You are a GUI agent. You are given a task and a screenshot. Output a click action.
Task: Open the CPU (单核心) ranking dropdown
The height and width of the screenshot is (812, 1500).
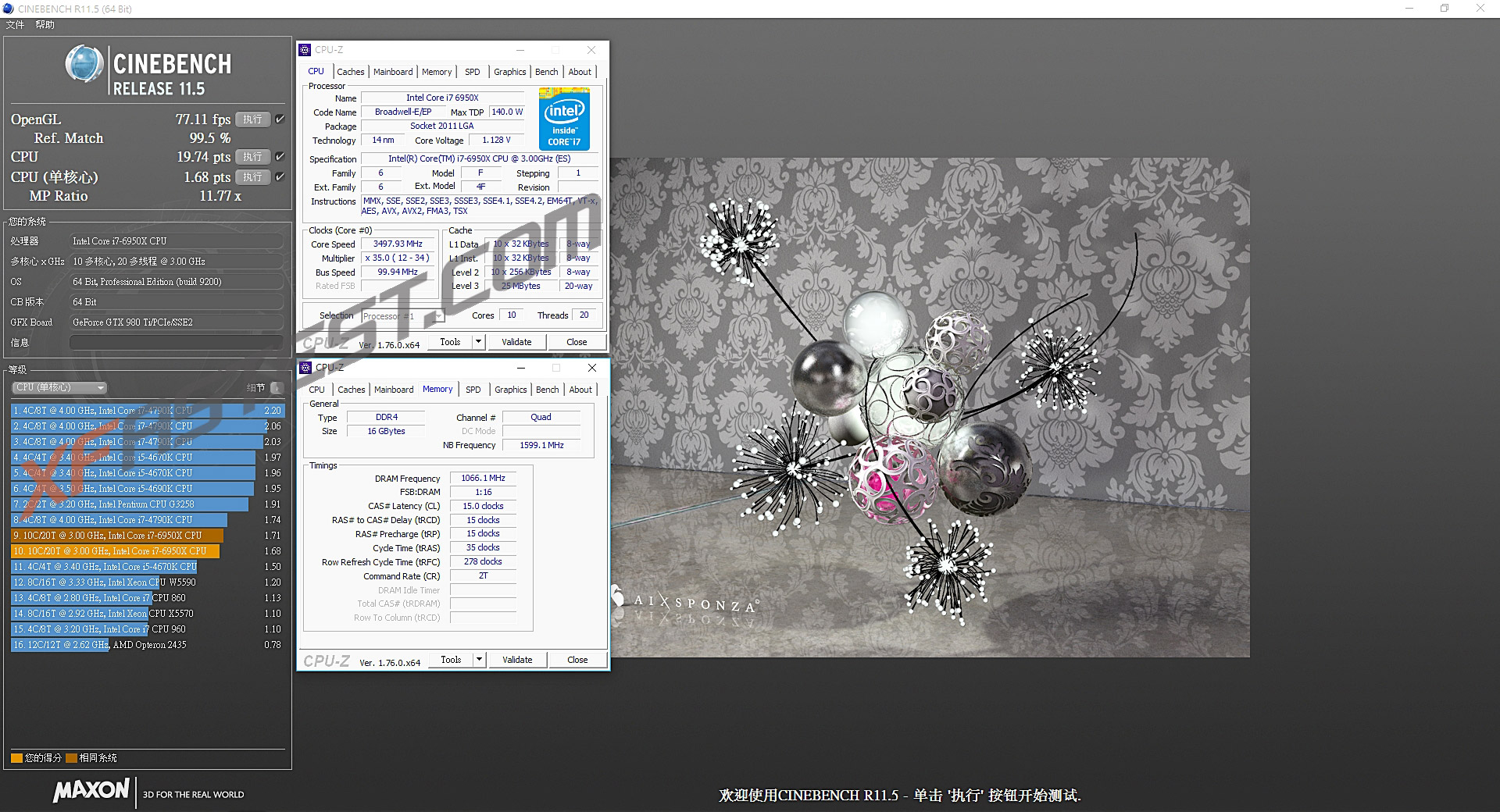point(59,388)
